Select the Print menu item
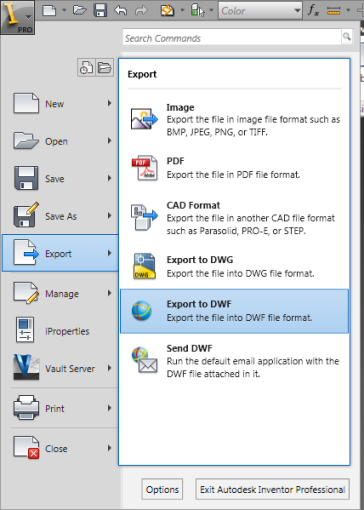Image resolution: width=364 pixels, height=510 pixels. pyautogui.click(x=60, y=408)
